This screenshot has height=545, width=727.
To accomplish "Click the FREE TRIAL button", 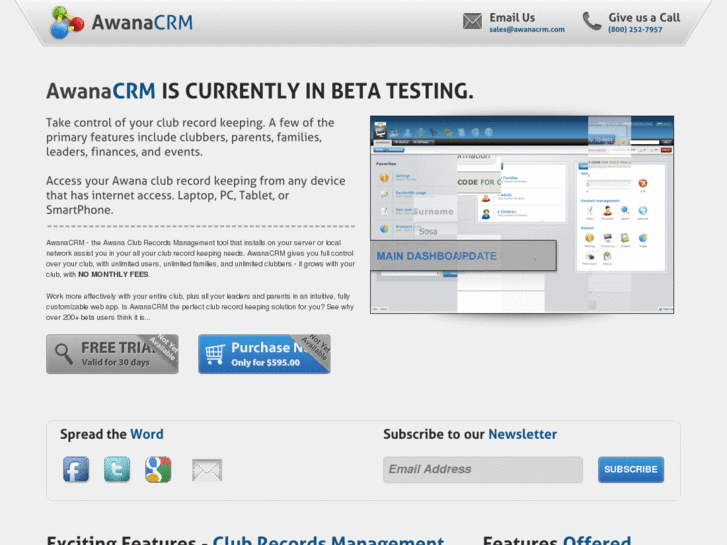I will 112,354.
